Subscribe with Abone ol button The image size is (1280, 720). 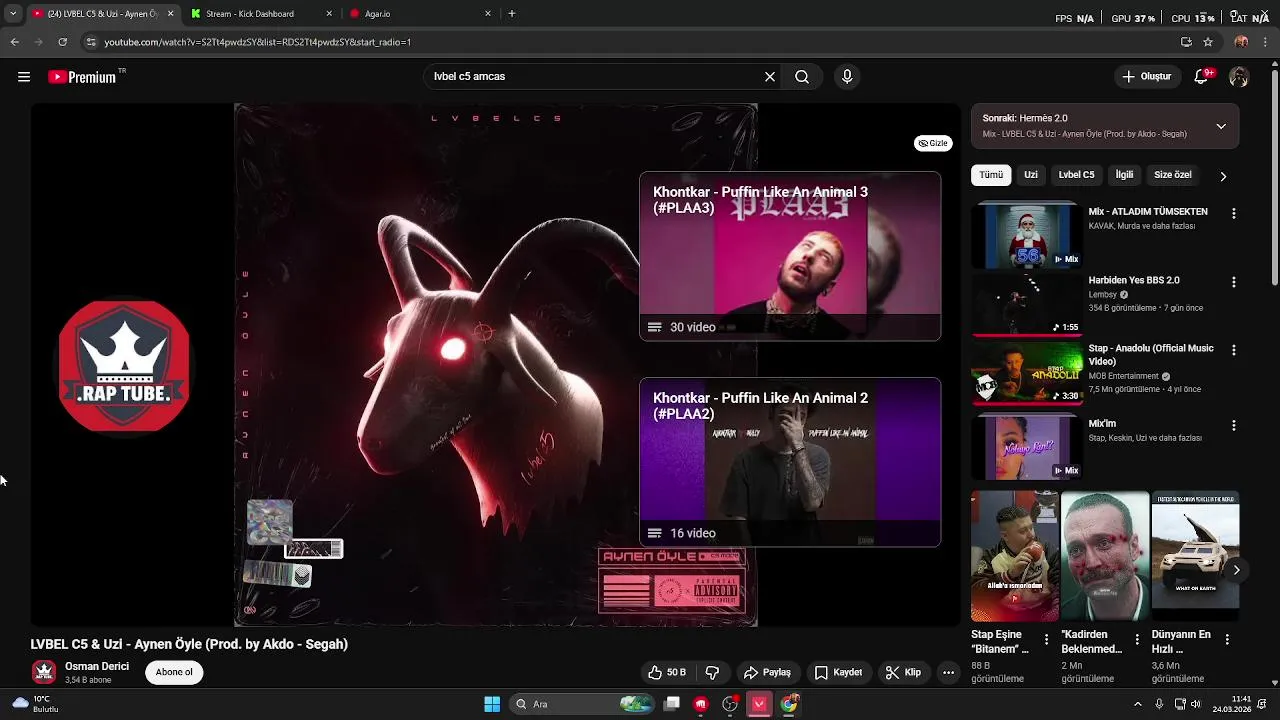[174, 672]
